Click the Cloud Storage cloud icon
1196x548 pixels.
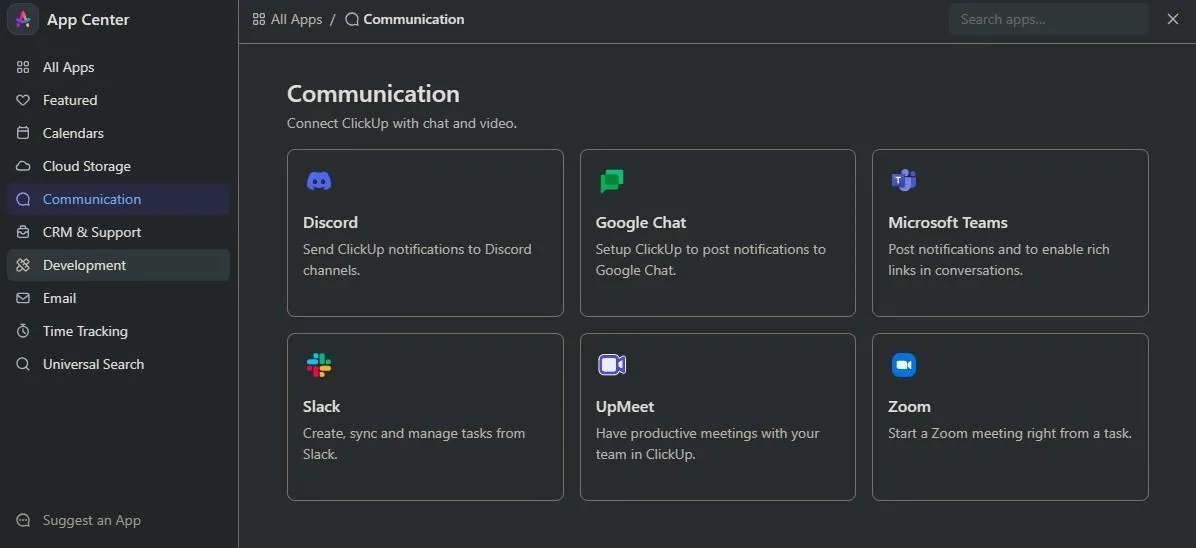(x=23, y=166)
